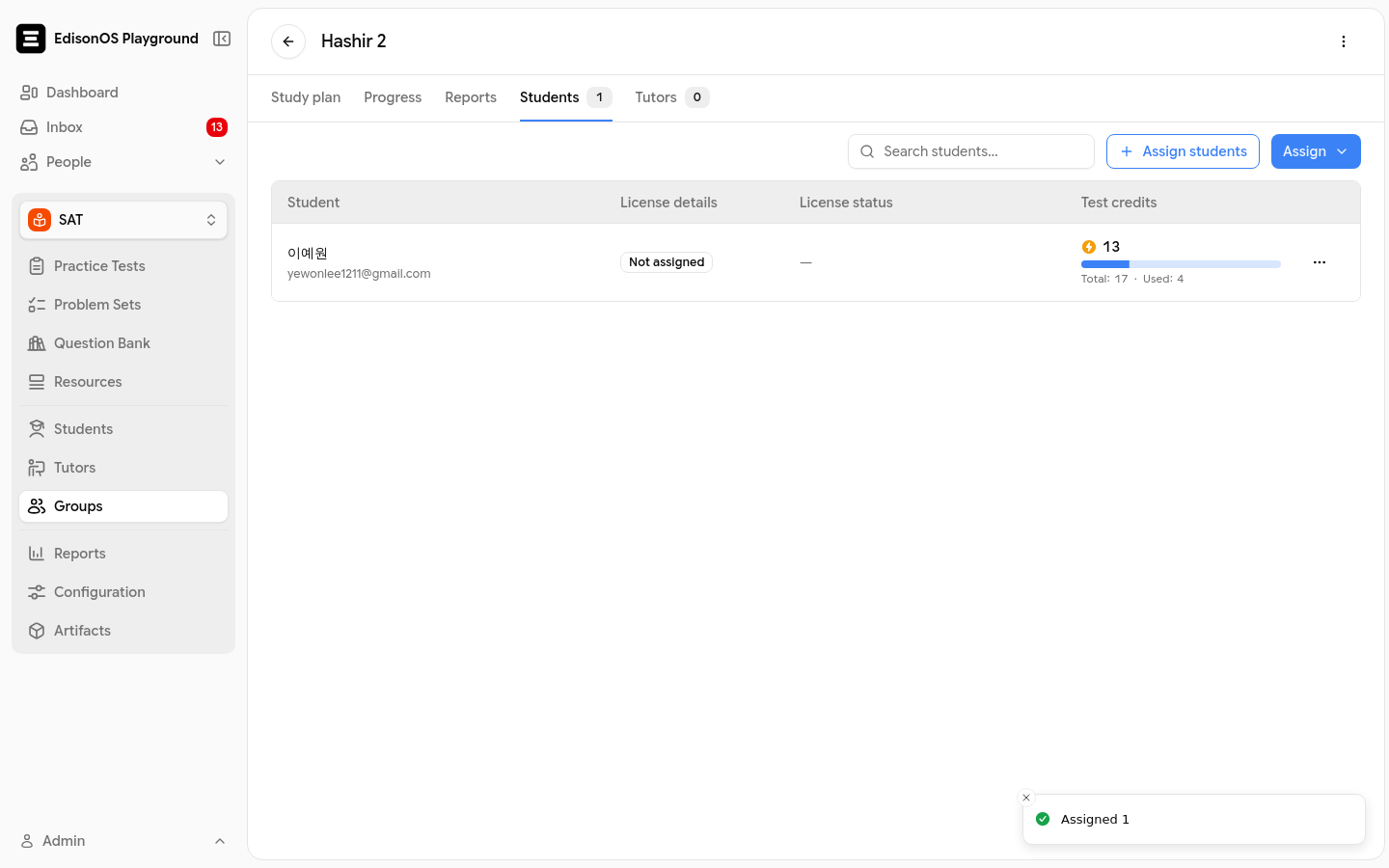This screenshot has height=868, width=1389.
Task: Open the group options kebab menu
Action: (x=1344, y=41)
